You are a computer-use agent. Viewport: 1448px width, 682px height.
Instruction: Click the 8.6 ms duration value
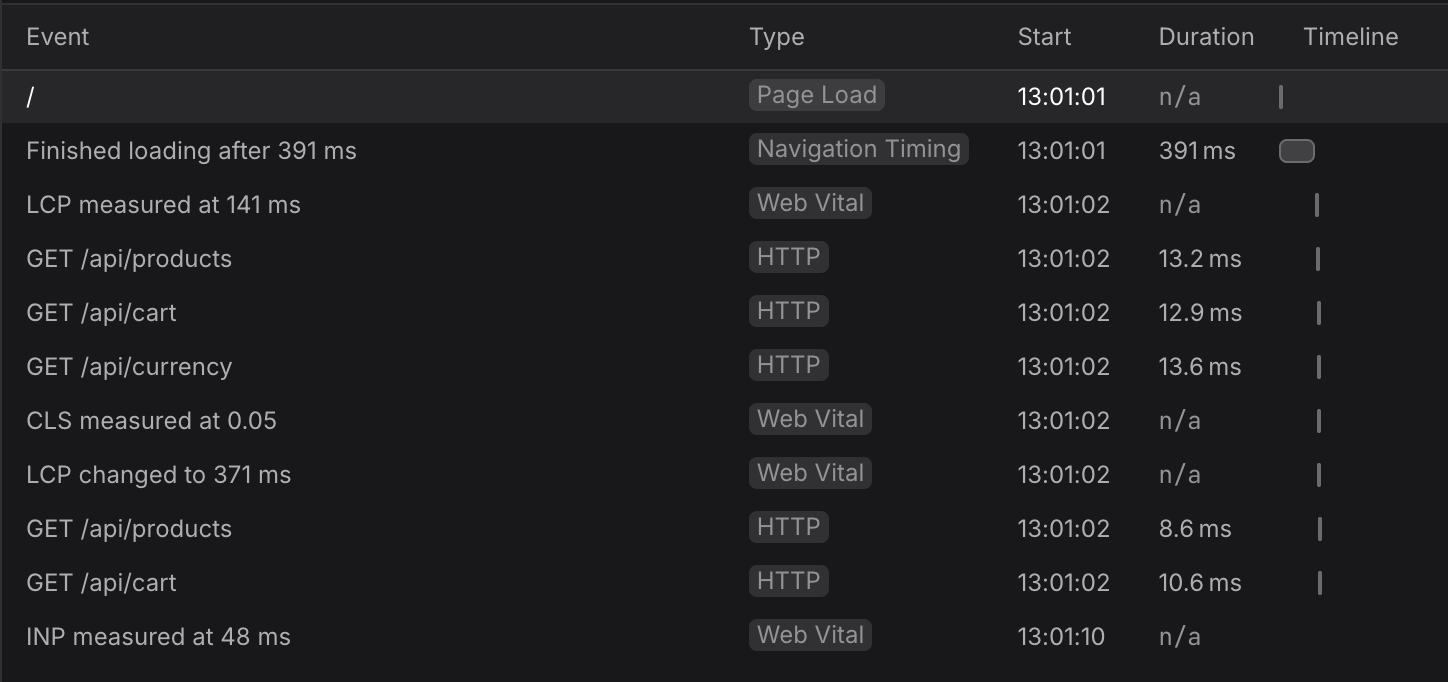1195,529
